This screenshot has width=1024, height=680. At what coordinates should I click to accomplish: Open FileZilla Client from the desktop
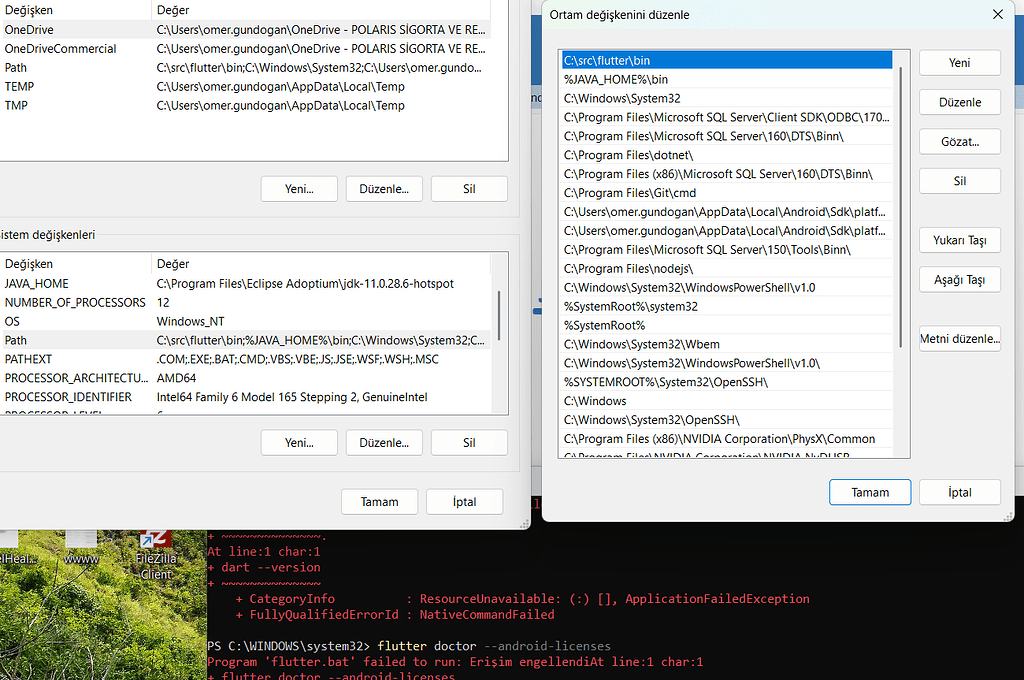(155, 547)
